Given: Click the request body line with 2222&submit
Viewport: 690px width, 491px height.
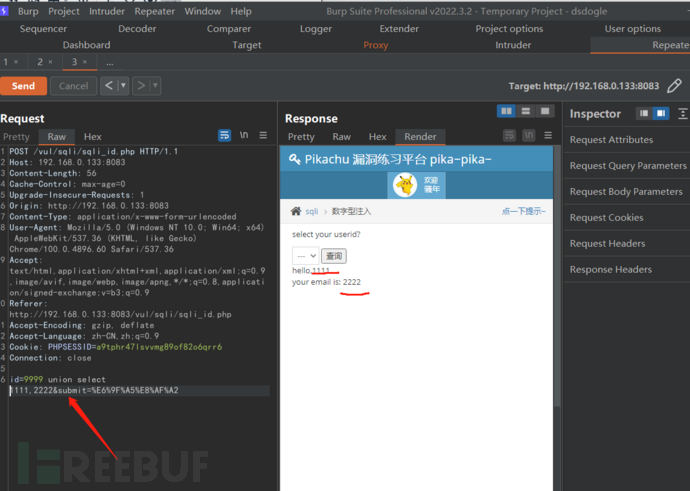Looking at the screenshot, I should [x=139, y=390].
